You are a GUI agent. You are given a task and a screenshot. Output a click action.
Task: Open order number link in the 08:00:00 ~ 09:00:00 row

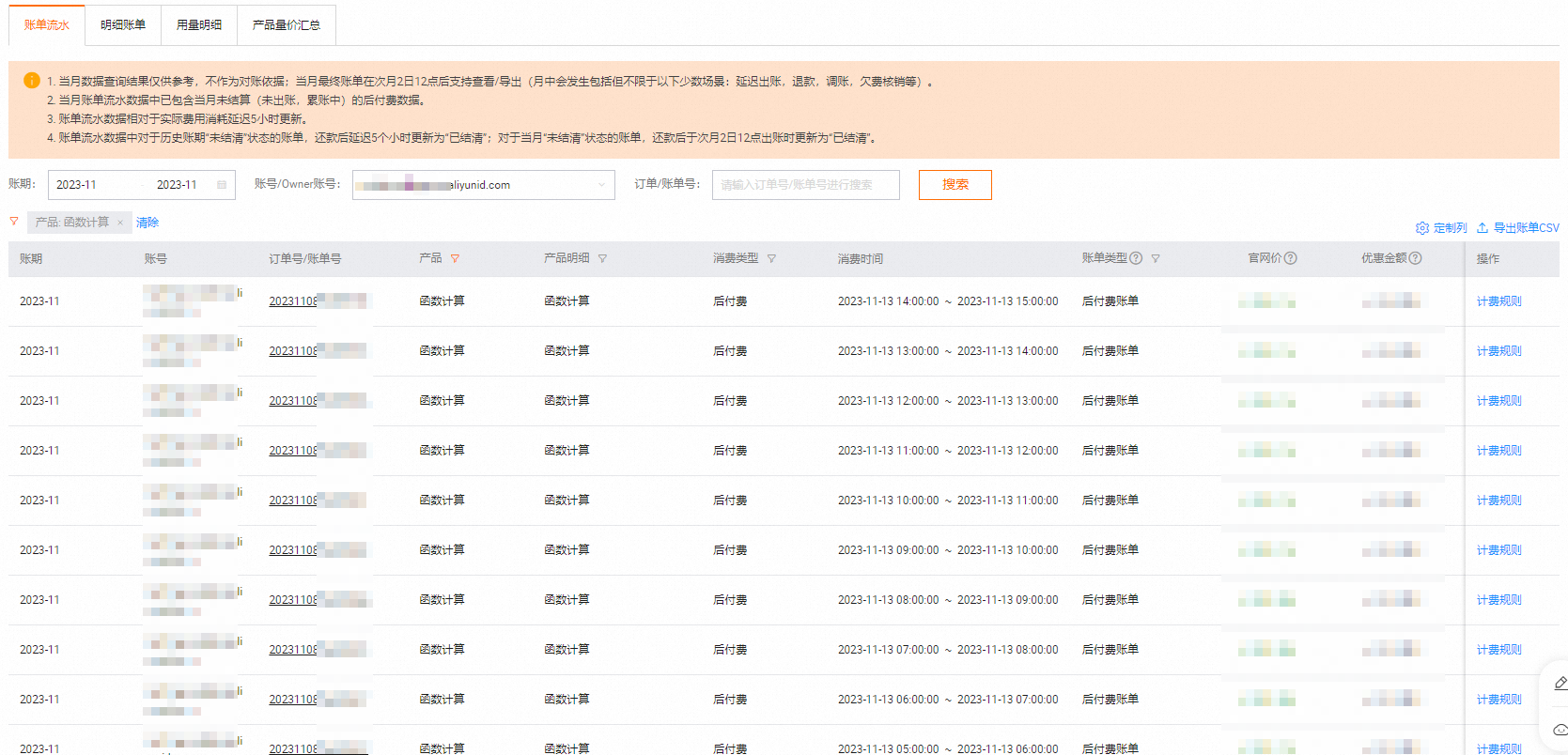[318, 600]
